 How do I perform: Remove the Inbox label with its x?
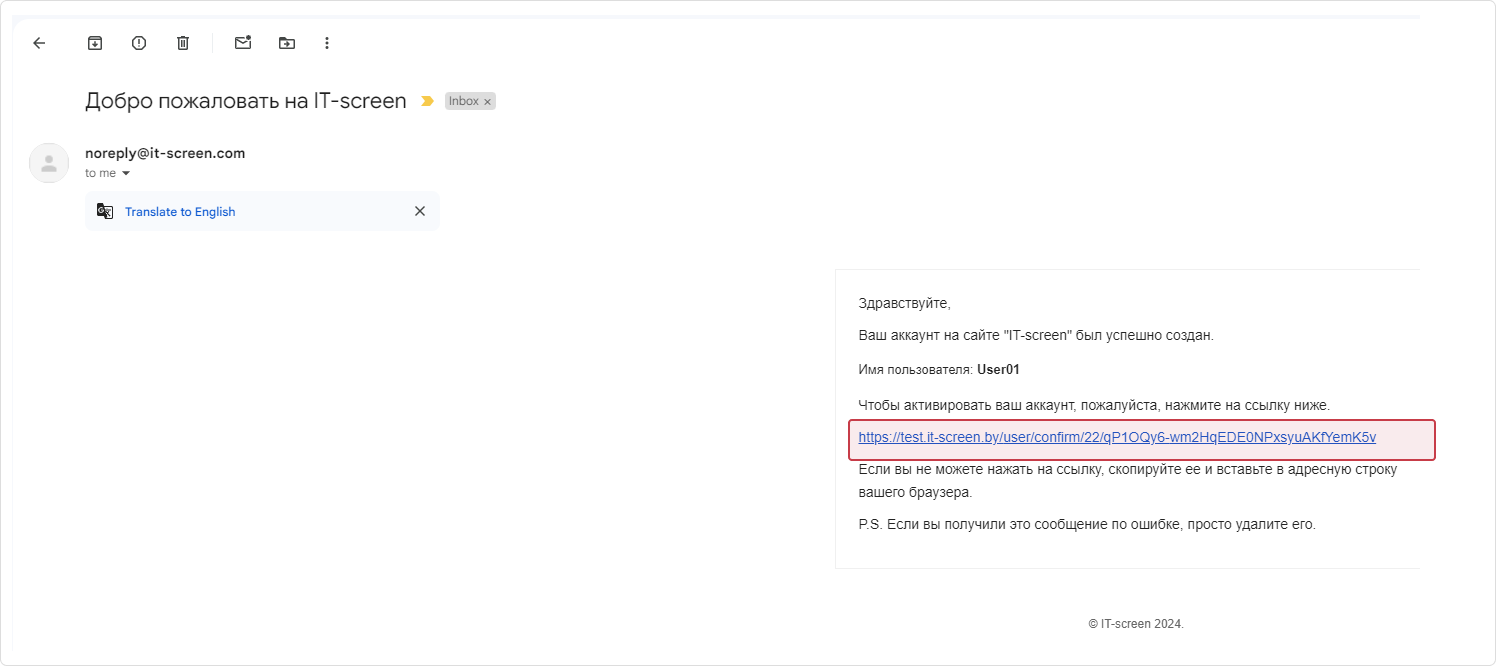tap(488, 102)
